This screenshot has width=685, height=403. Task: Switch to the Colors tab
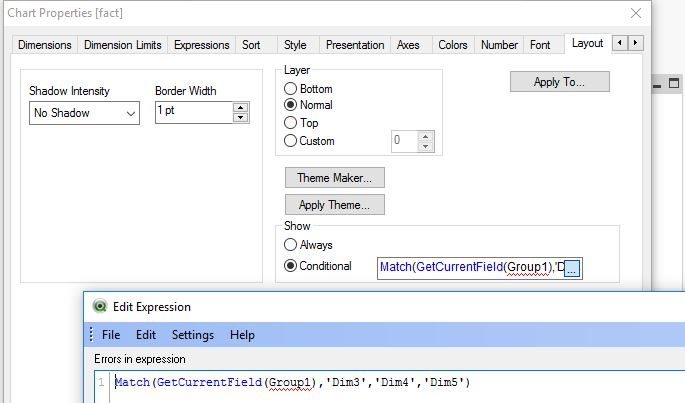(x=453, y=45)
